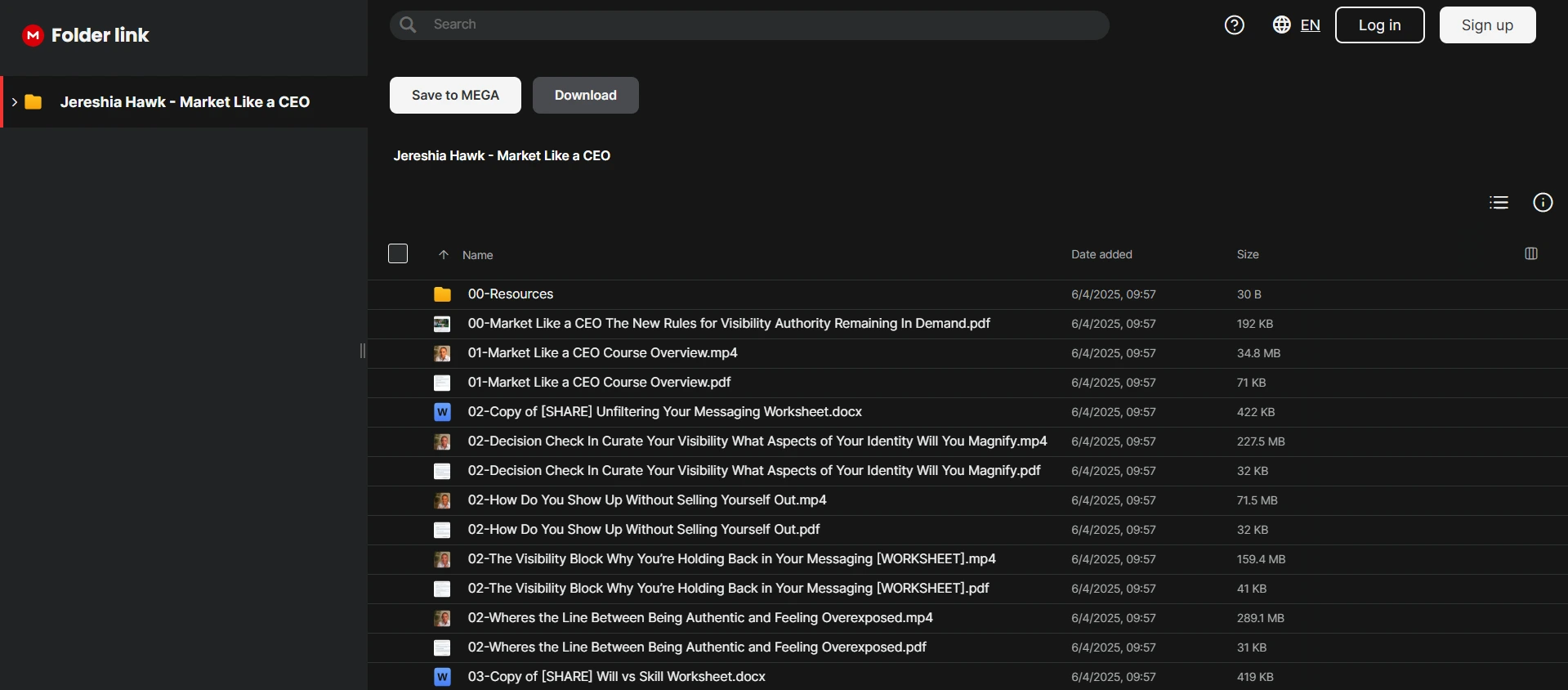
Task: Click the 00-Market Like a CEO PDF thumbnail
Action: [442, 324]
